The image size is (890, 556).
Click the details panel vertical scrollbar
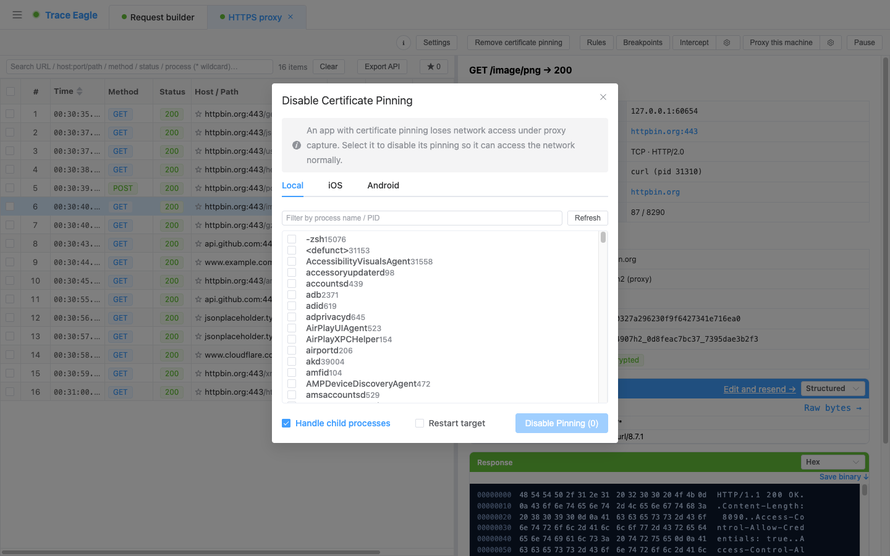click(x=885, y=250)
